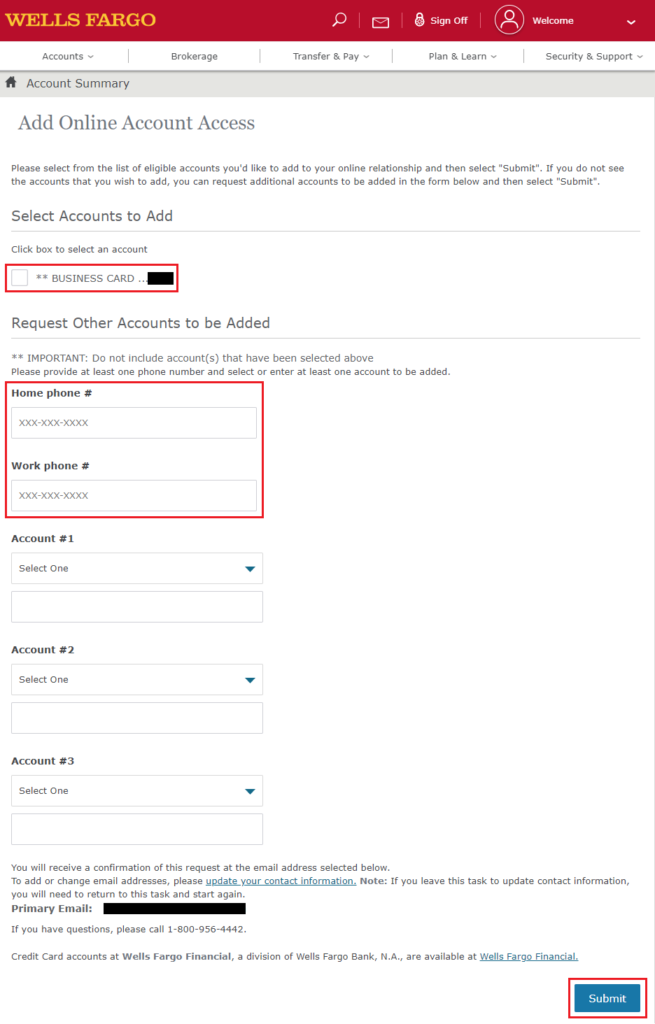This screenshot has height=1024, width=655.
Task: Click Request Other Accounts to be Added heading
Action: point(140,323)
